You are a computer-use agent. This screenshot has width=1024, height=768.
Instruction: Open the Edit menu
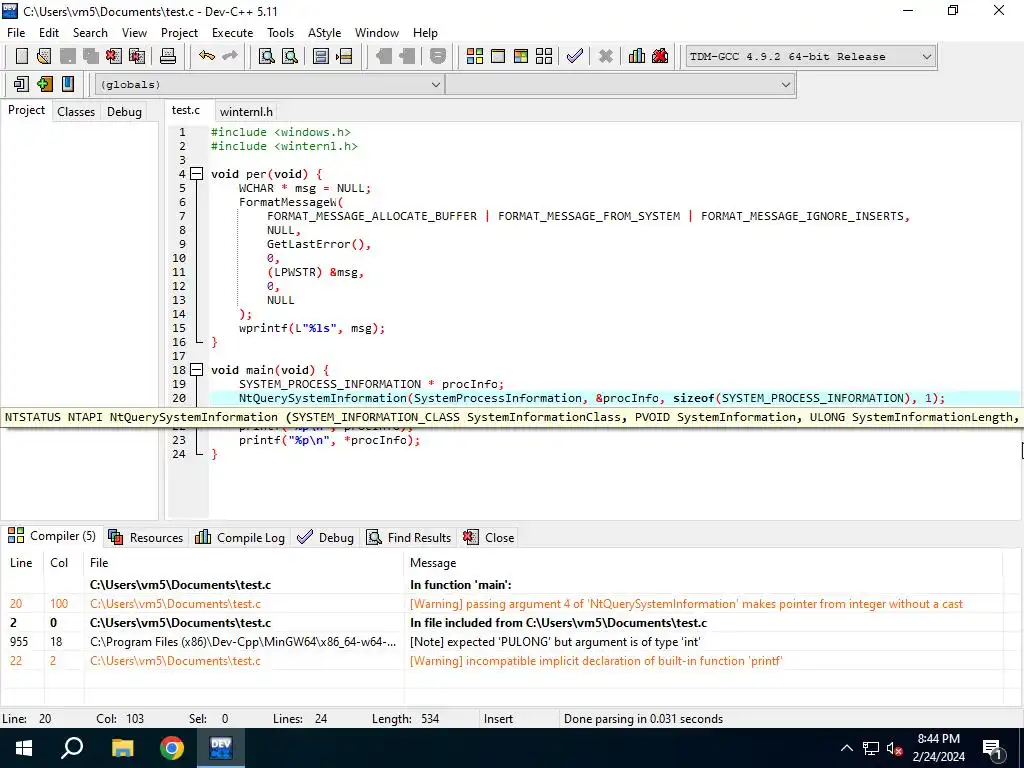click(x=49, y=33)
